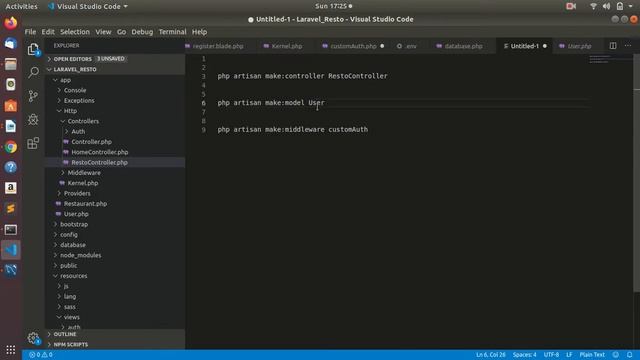This screenshot has width=640, height=360.
Task: Launch Sublime Text from the dock
Action: 11,209
